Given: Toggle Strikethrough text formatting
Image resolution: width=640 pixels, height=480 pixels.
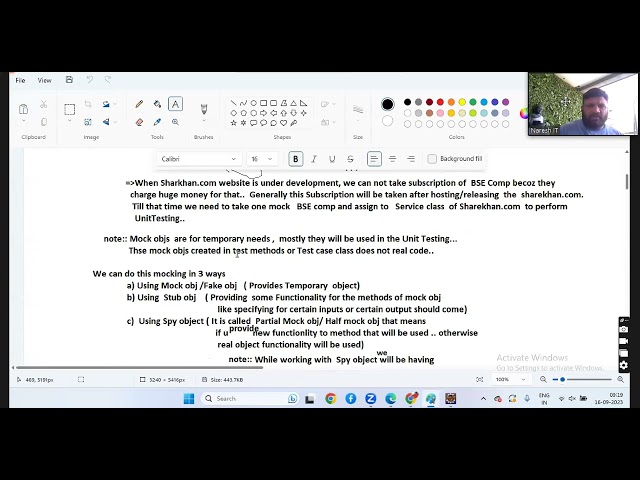Looking at the screenshot, I should [x=350, y=159].
